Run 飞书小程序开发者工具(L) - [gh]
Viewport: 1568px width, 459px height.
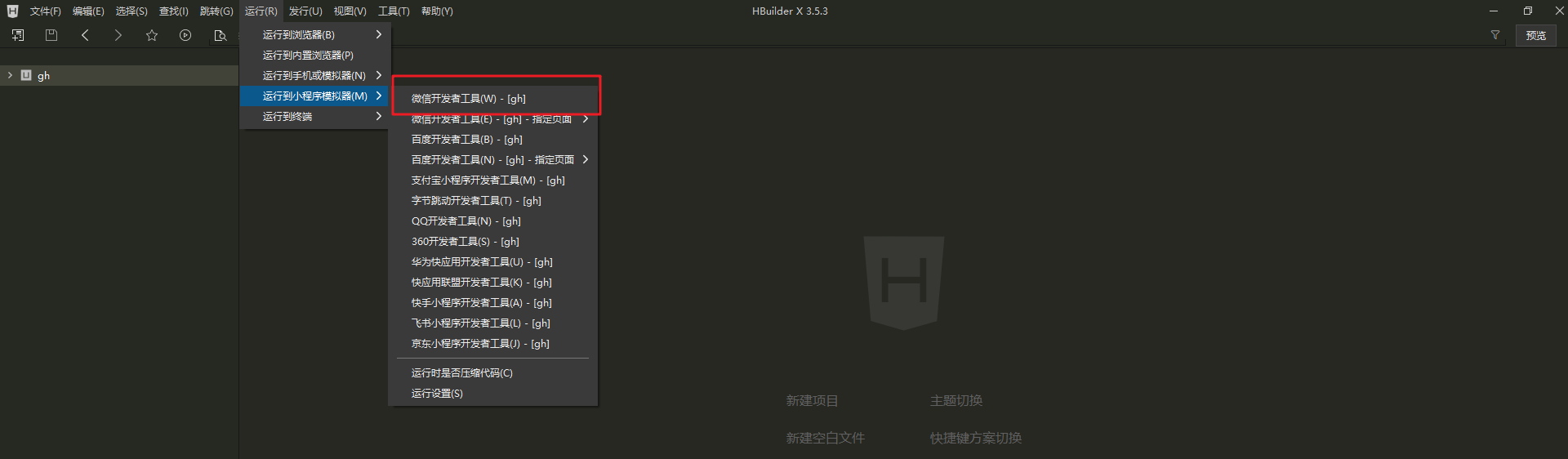point(495,323)
